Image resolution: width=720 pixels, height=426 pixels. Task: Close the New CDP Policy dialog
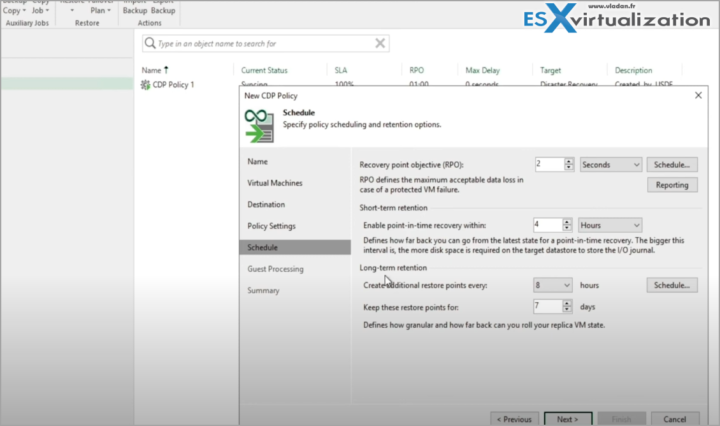[x=695, y=94]
